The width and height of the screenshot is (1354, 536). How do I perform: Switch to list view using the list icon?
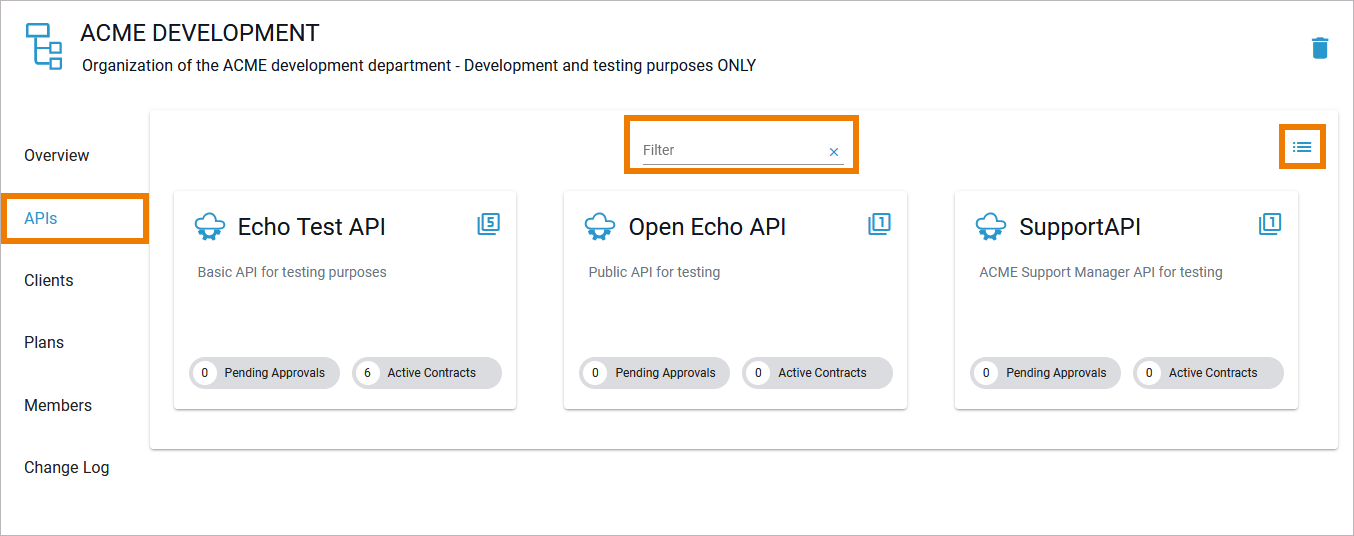click(x=1302, y=147)
